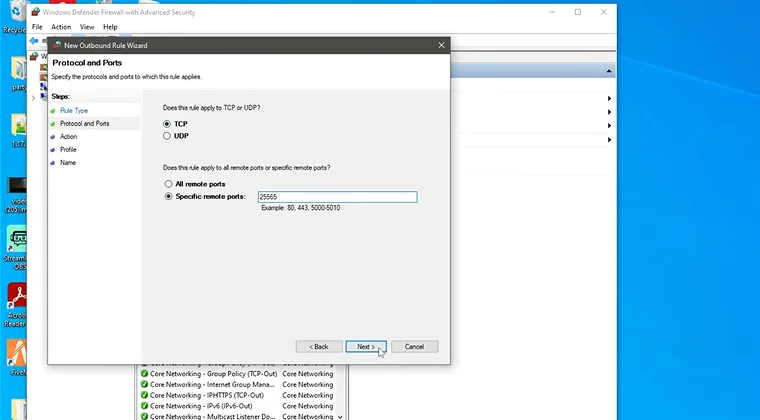Select the 1.17 folder on the desktop
Image resolution: width=760 pixels, height=420 pixels.
pyautogui.click(x=18, y=131)
